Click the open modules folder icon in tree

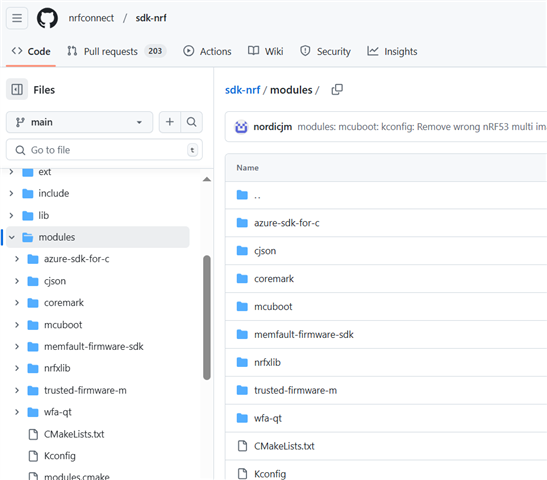tap(28, 237)
